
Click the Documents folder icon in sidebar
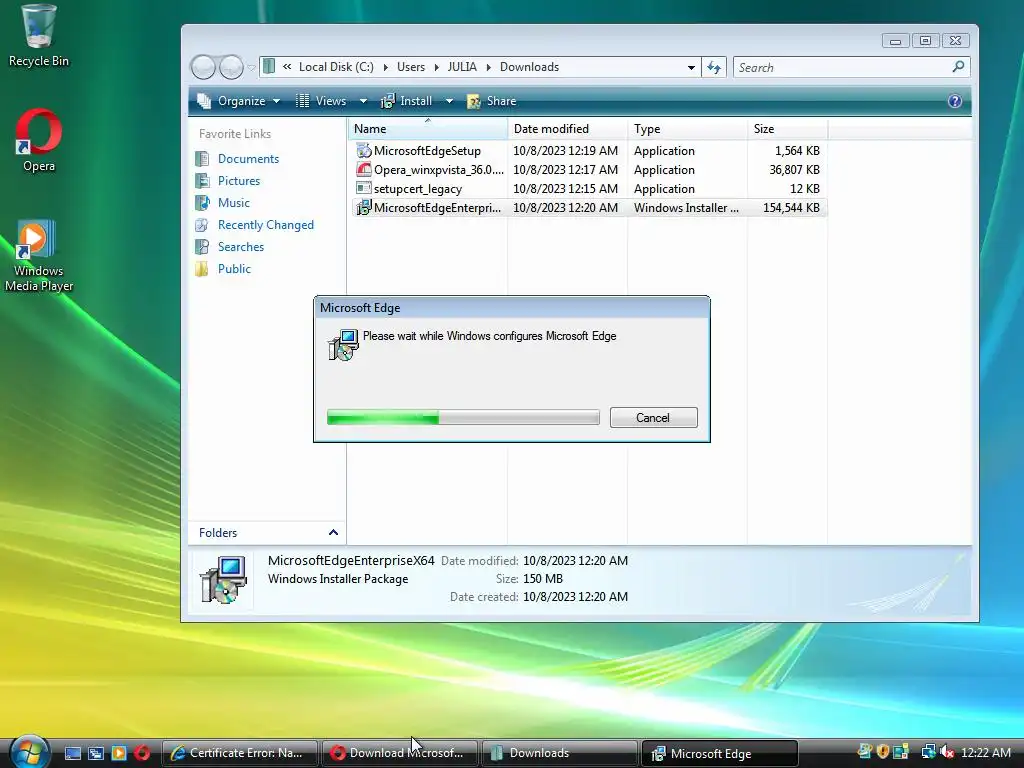click(x=202, y=159)
